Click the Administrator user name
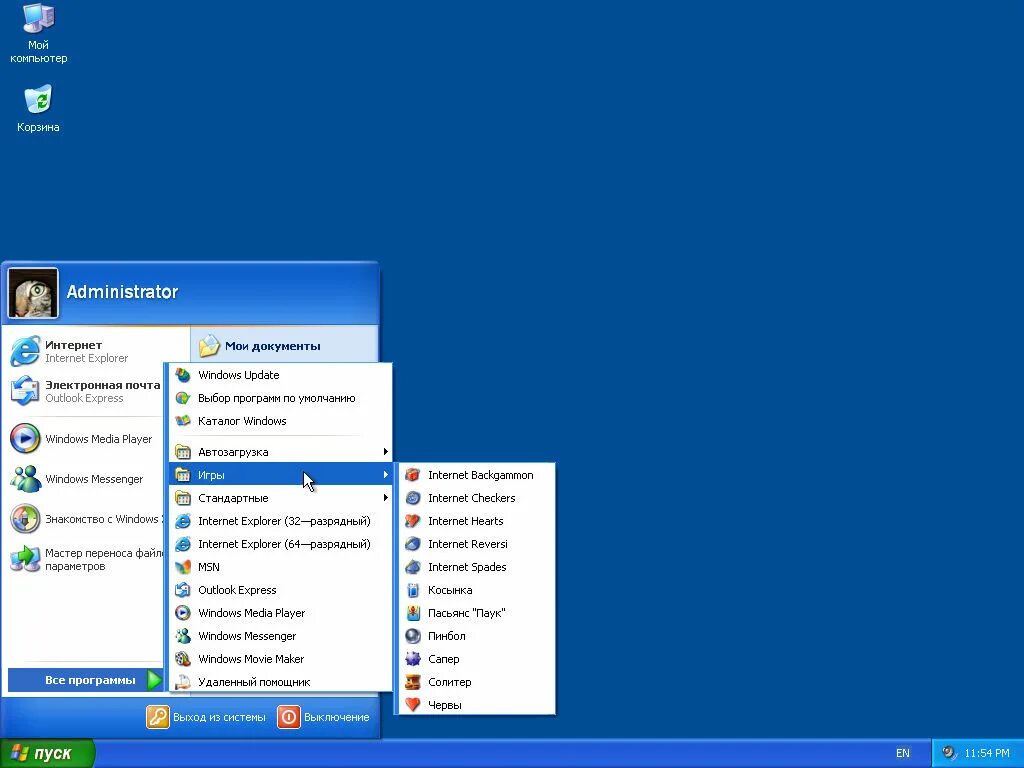Viewport: 1024px width, 768px height. (122, 292)
